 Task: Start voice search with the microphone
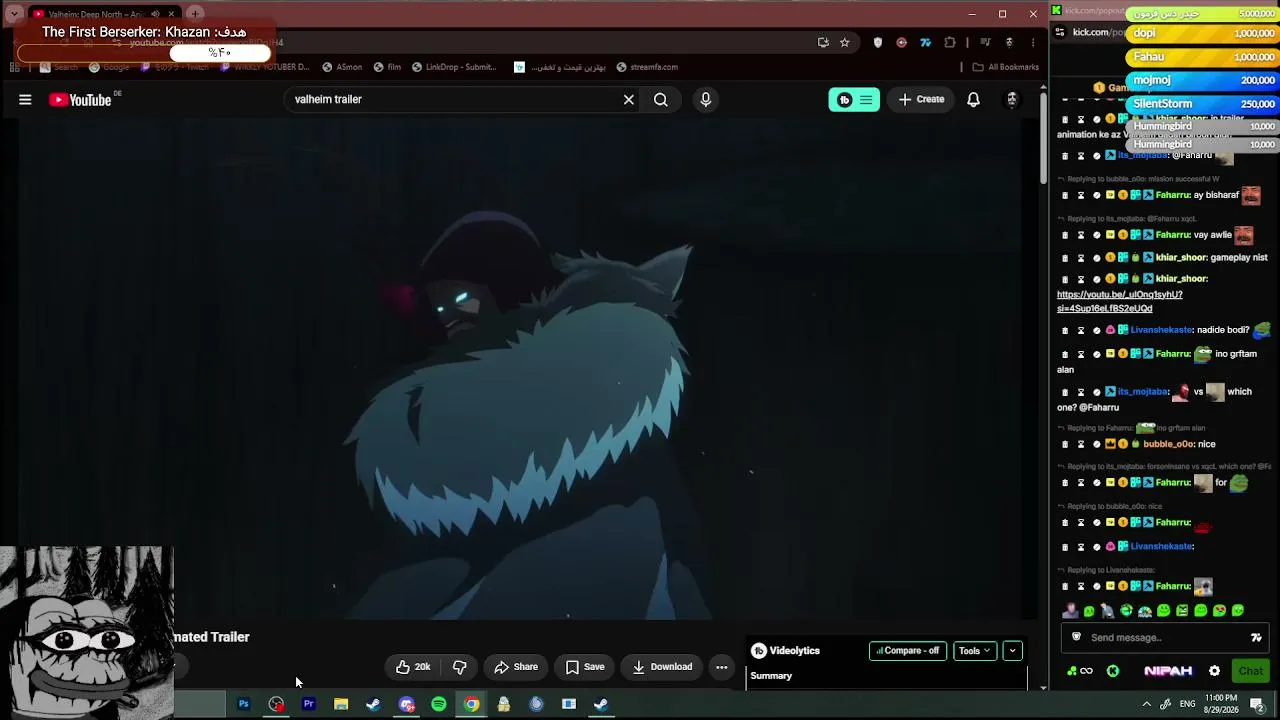(x=706, y=100)
